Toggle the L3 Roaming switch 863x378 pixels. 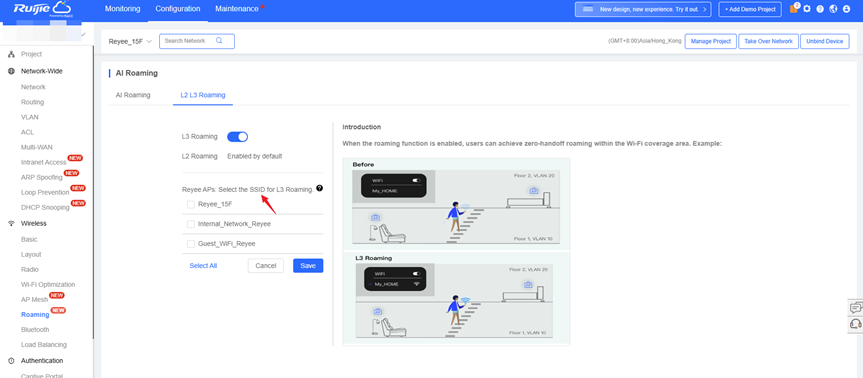pyautogui.click(x=238, y=136)
